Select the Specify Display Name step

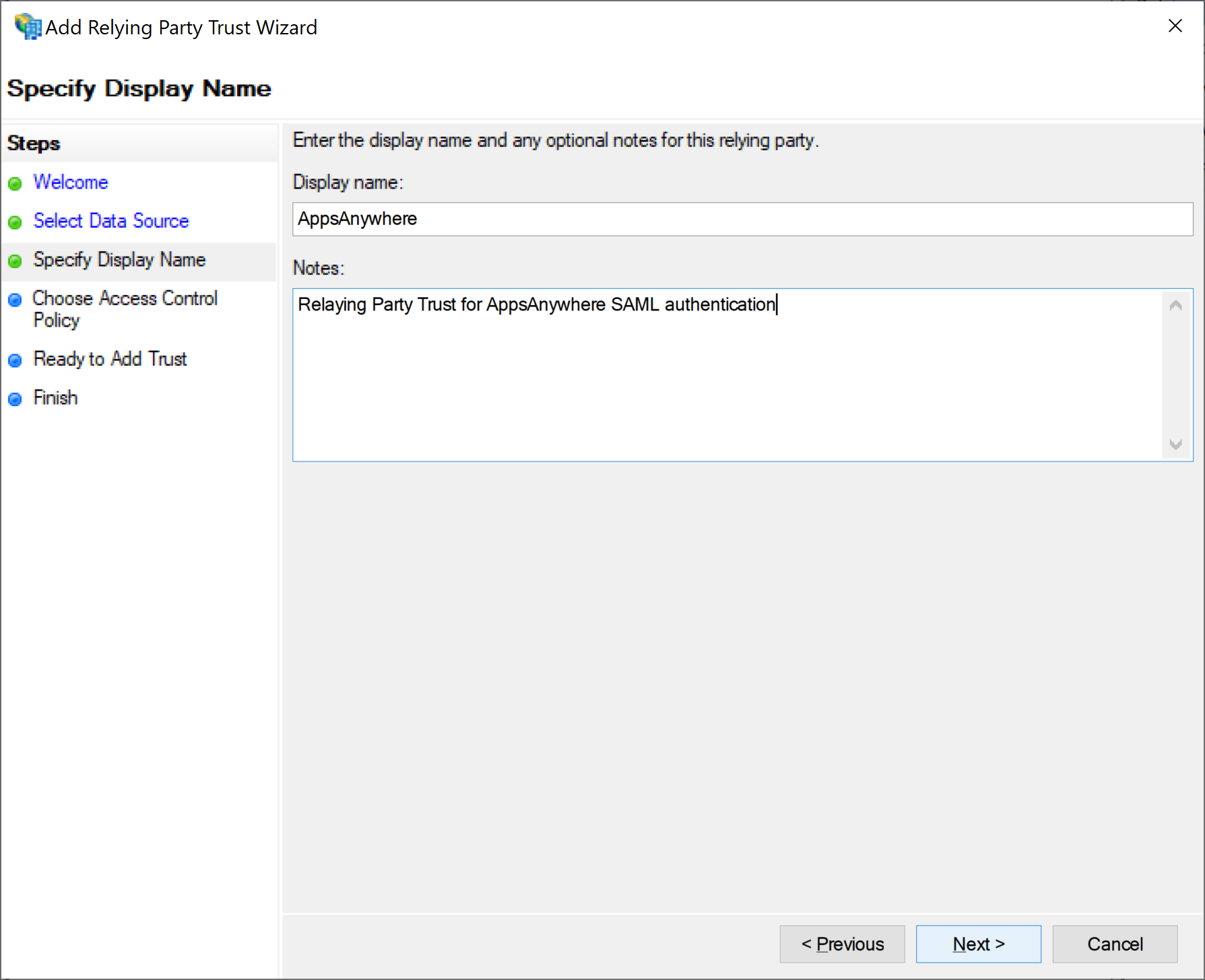119,260
